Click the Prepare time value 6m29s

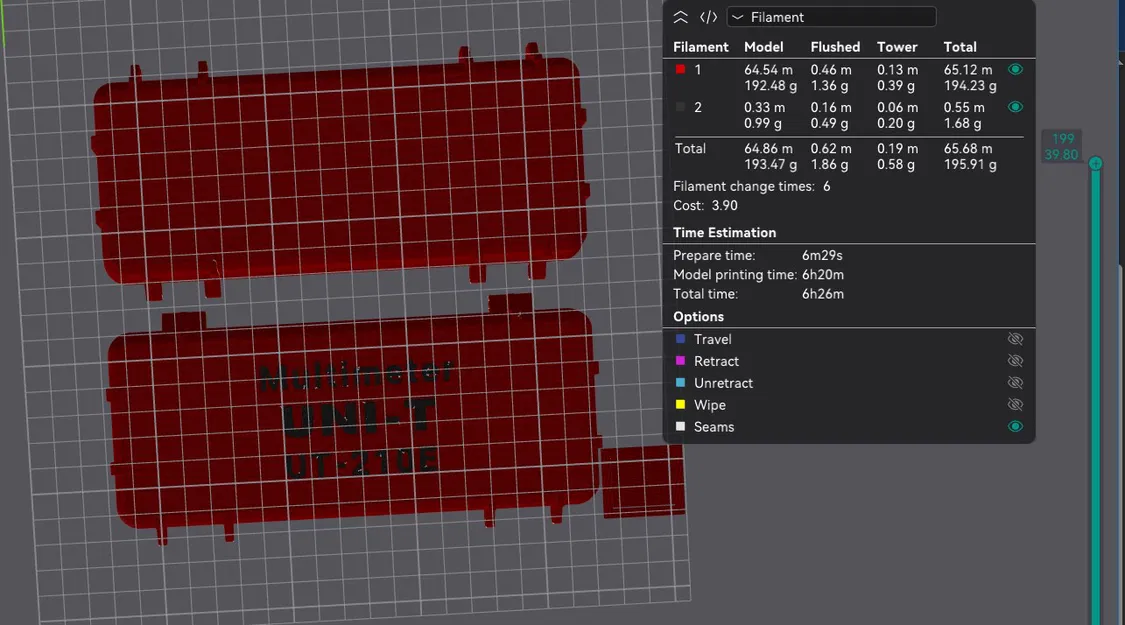coord(822,255)
